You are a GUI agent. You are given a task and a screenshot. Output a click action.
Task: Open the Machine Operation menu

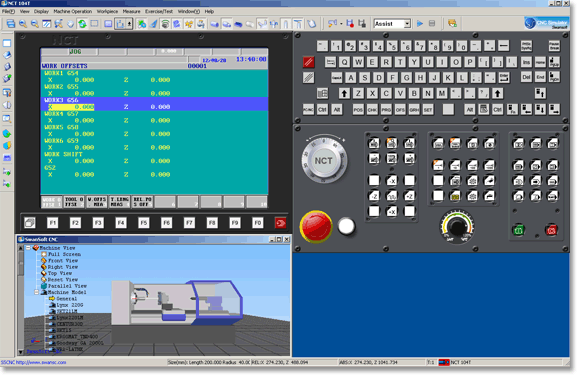click(x=73, y=11)
